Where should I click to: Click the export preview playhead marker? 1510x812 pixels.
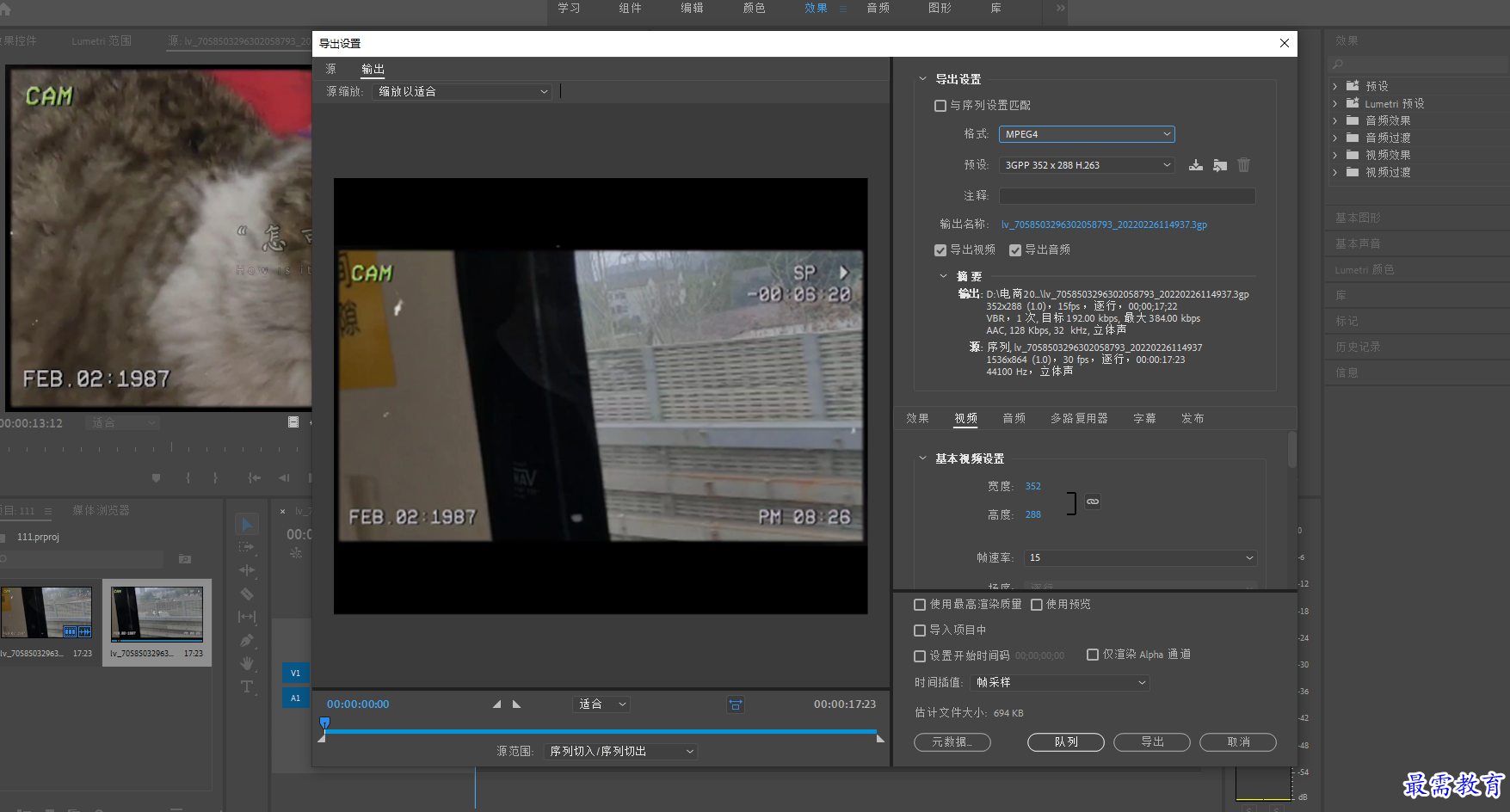(324, 723)
